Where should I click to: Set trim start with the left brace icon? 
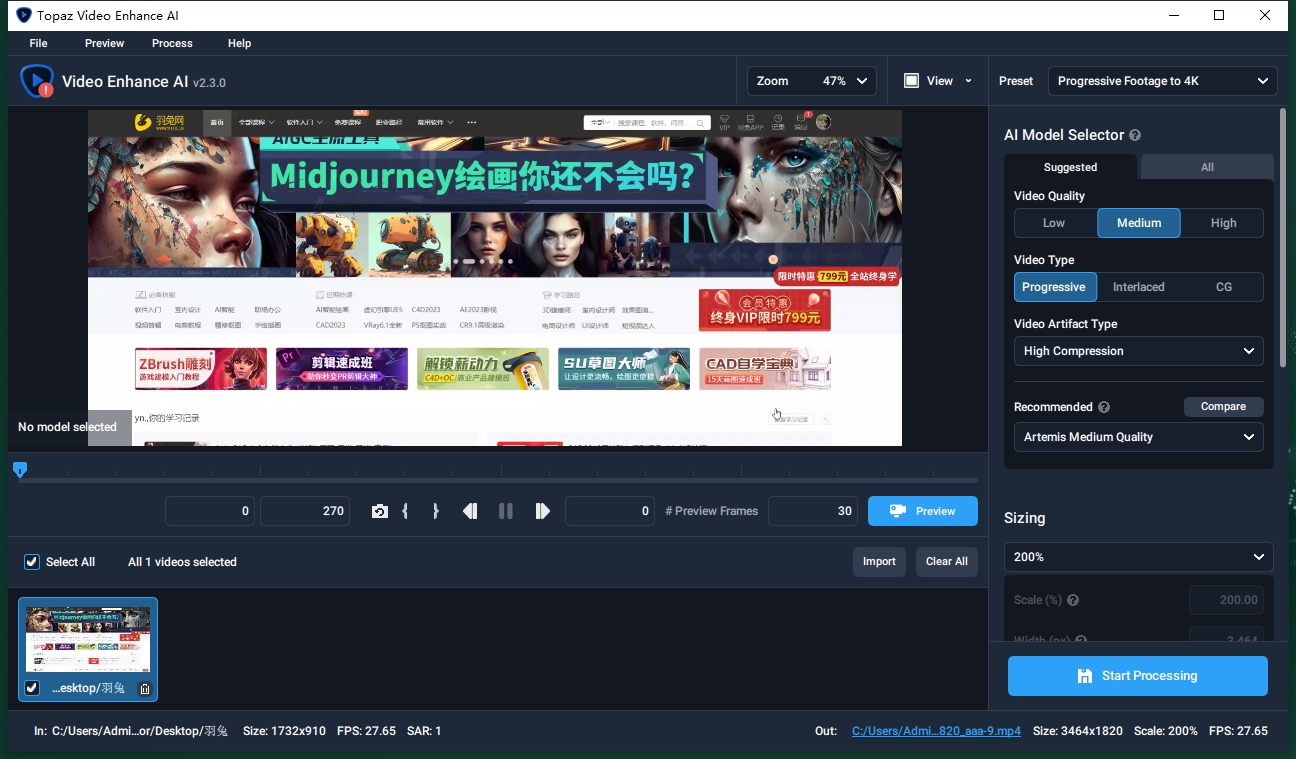pyautogui.click(x=405, y=511)
